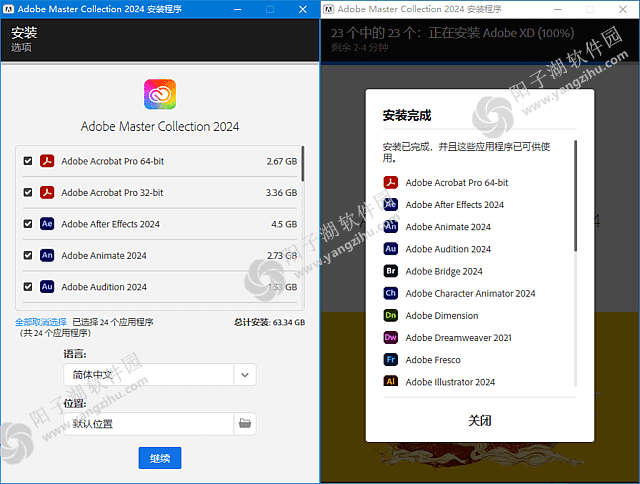Close the right installer window

coord(623,9)
